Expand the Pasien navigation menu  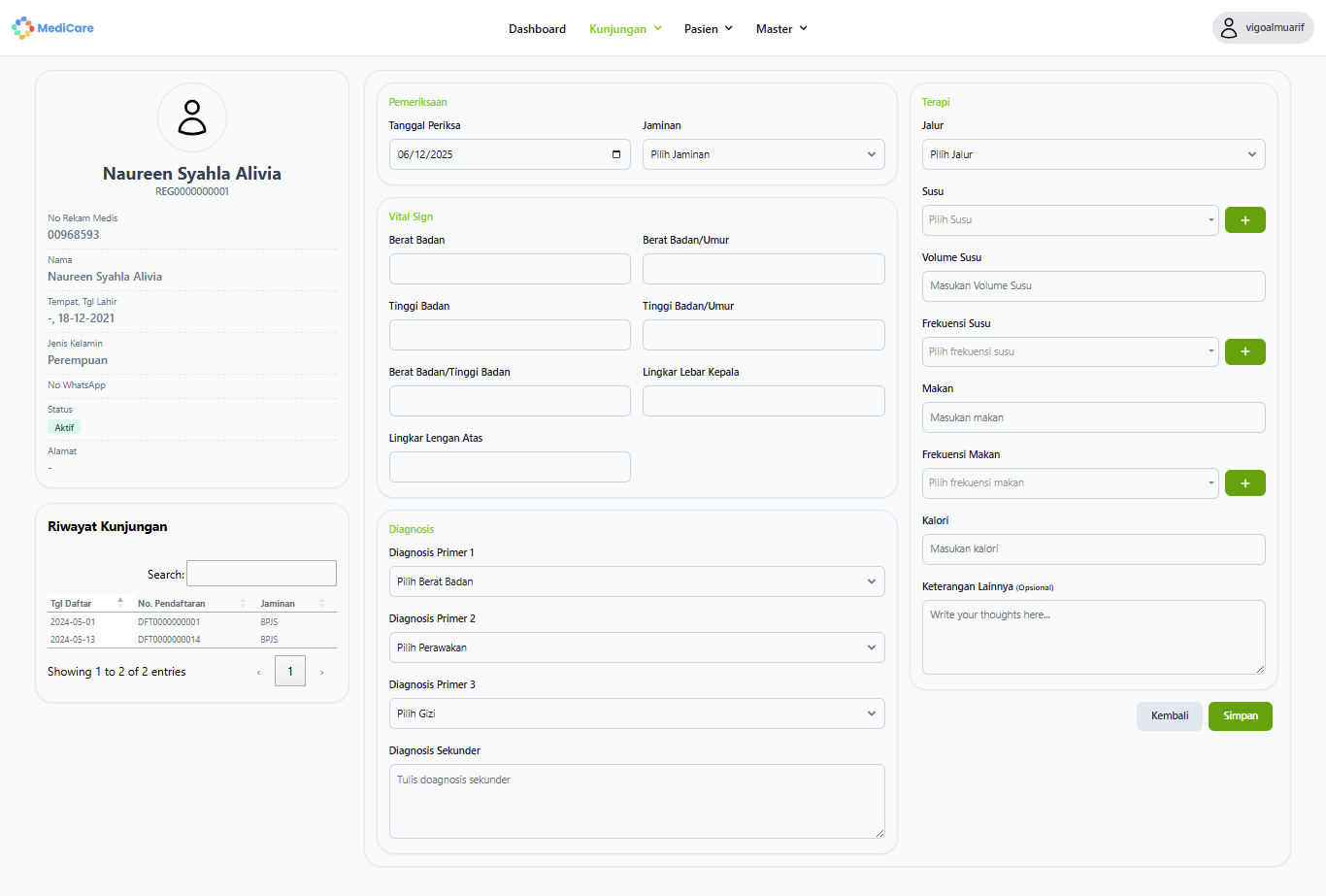pyautogui.click(x=709, y=29)
